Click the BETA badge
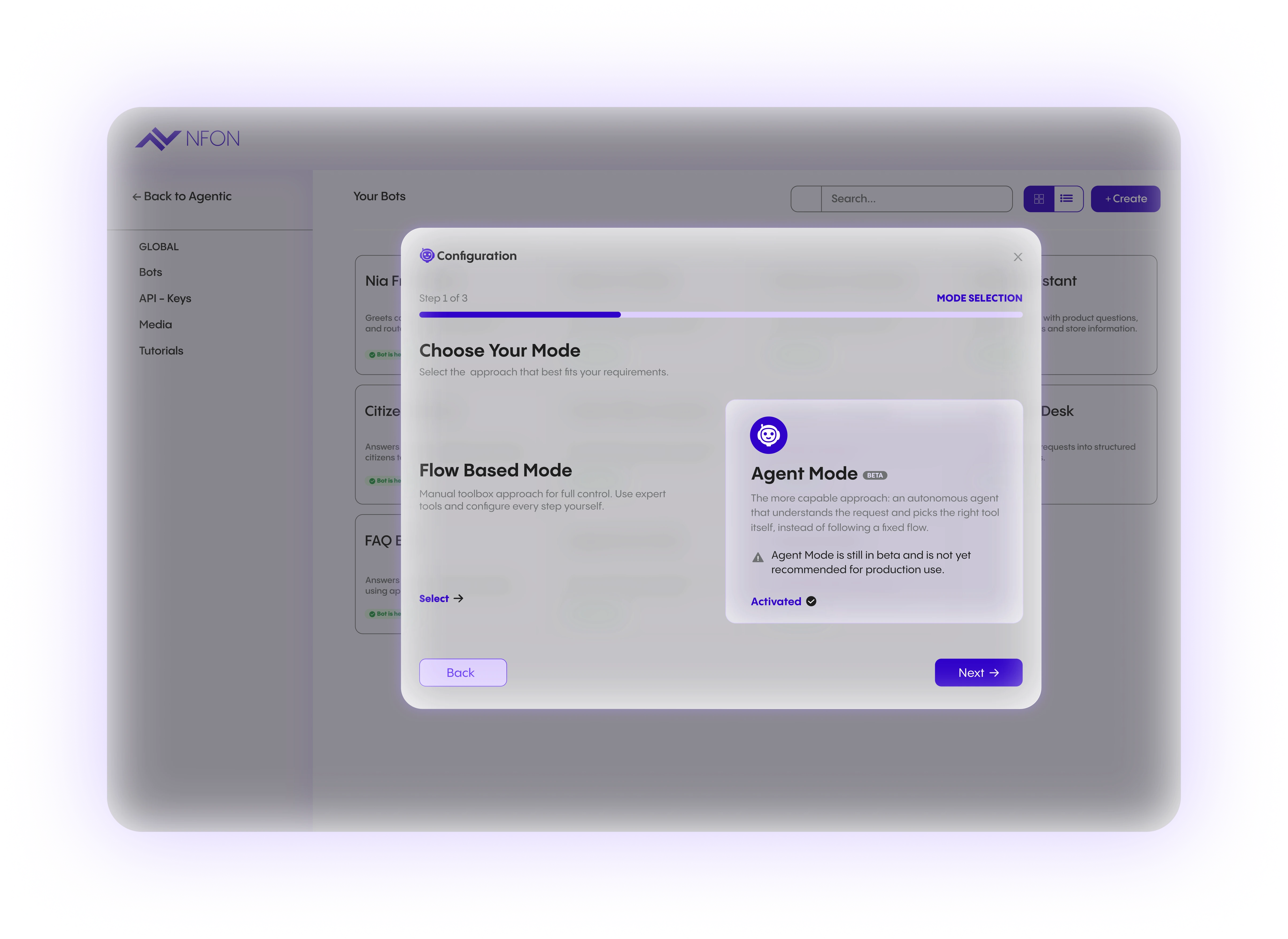Image resolution: width=1288 pixels, height=939 pixels. pyautogui.click(x=874, y=475)
